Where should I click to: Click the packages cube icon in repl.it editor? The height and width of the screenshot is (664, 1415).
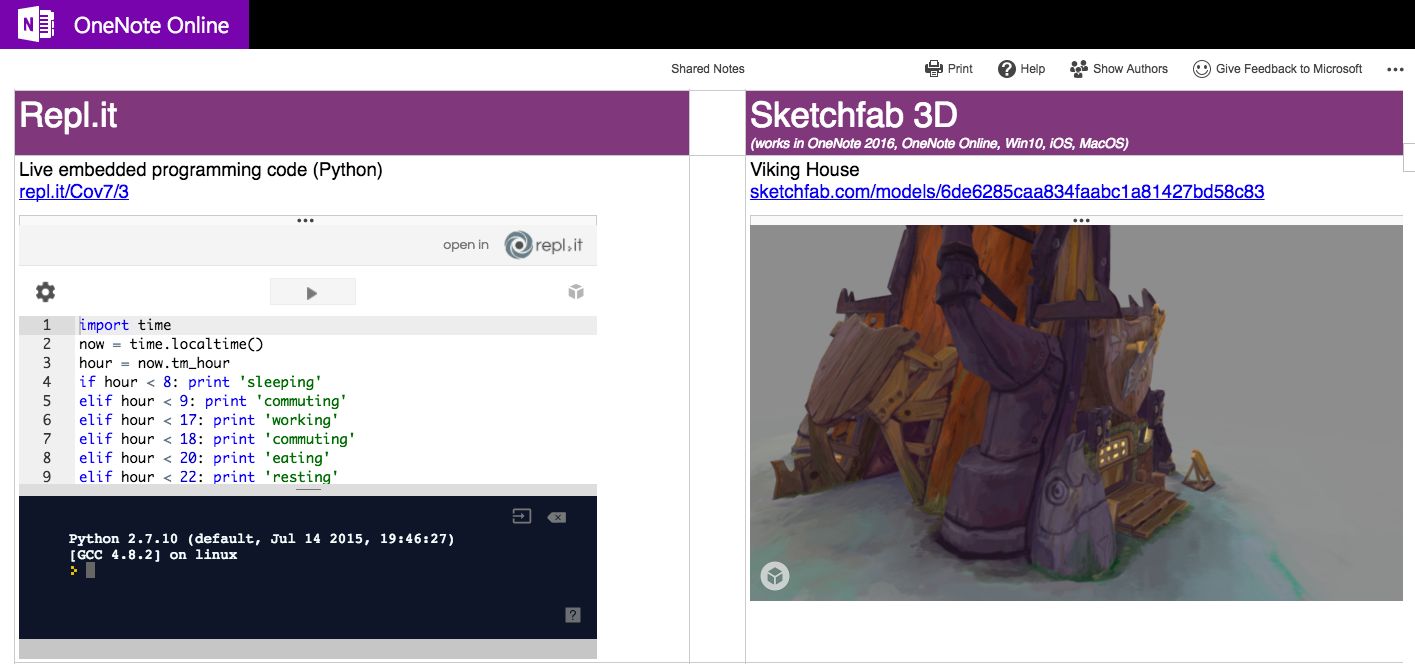point(575,292)
